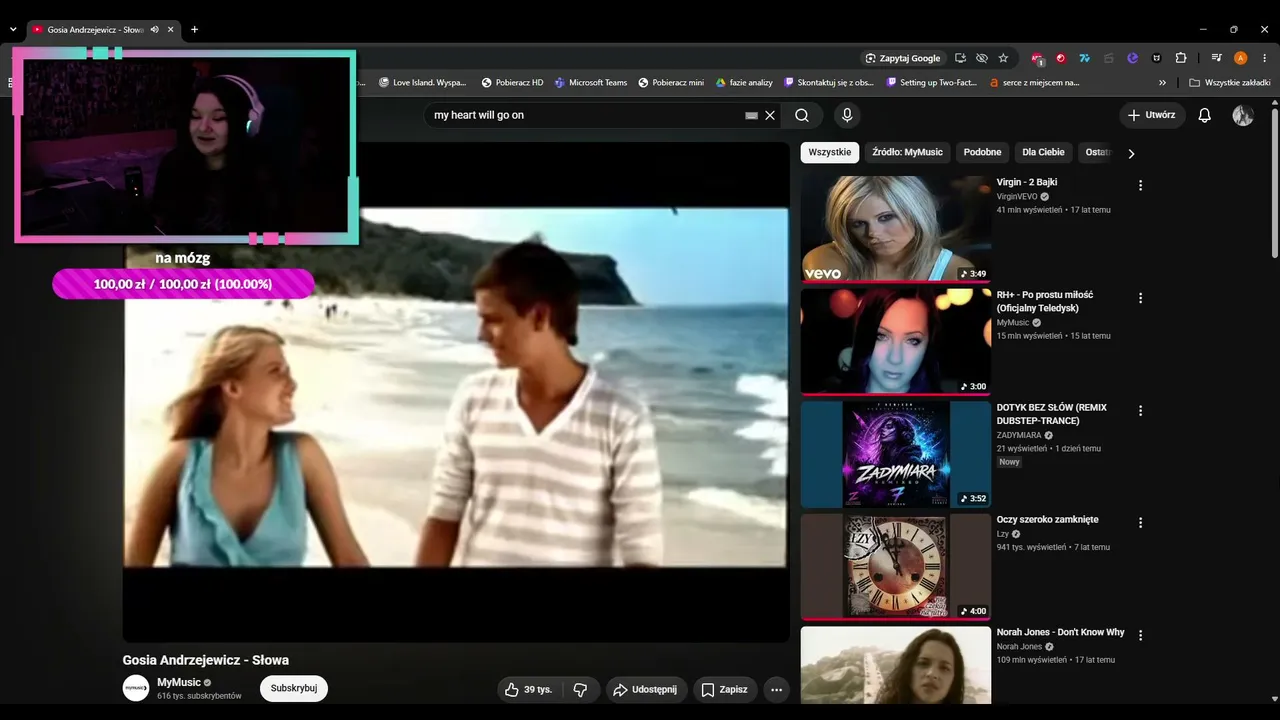Screen dimensions: 1280x720
Task: Open the 'Love Island. Wyspa...' bookmark
Action: tap(423, 83)
